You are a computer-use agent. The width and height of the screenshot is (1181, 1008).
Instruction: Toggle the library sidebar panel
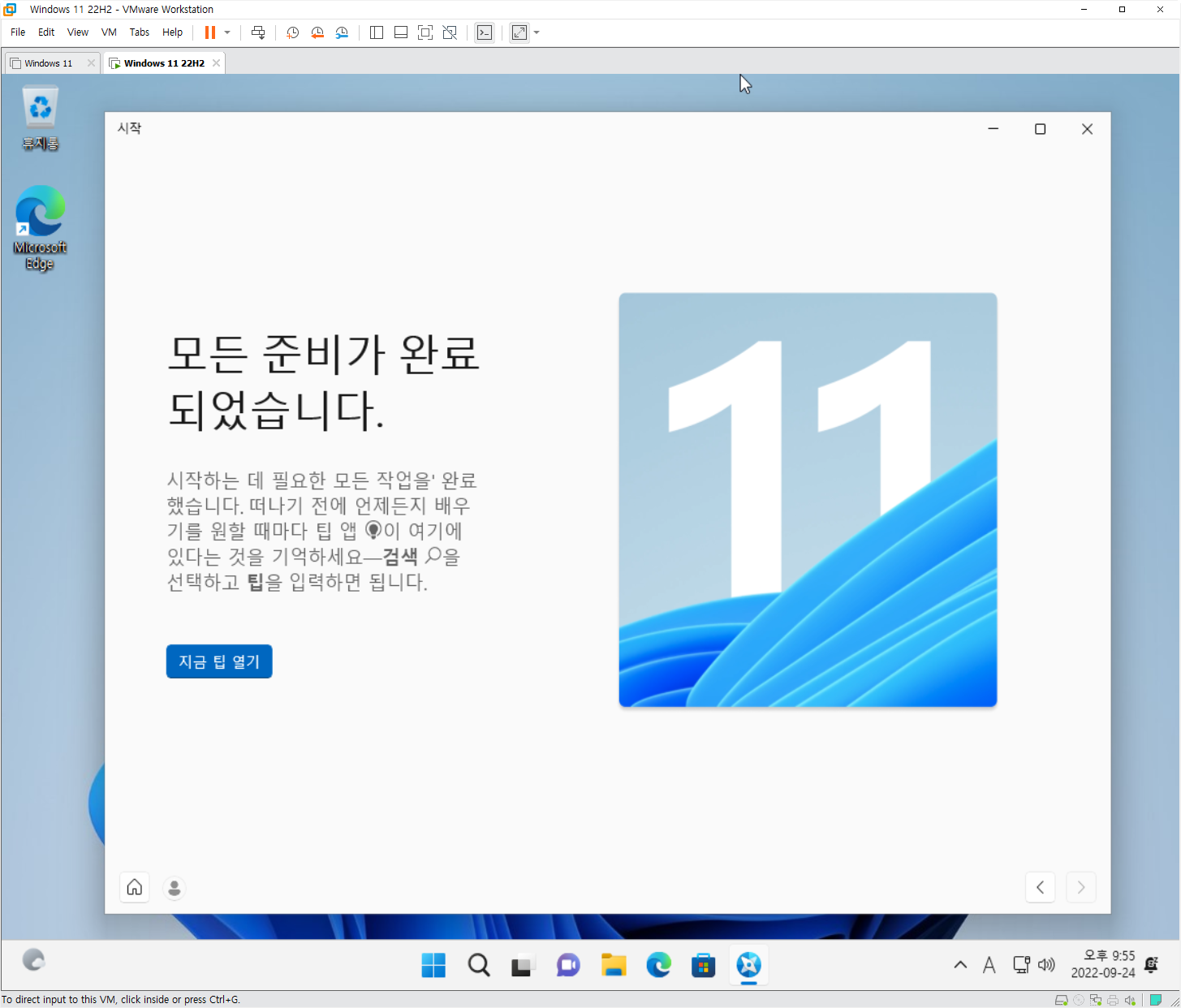point(376,32)
